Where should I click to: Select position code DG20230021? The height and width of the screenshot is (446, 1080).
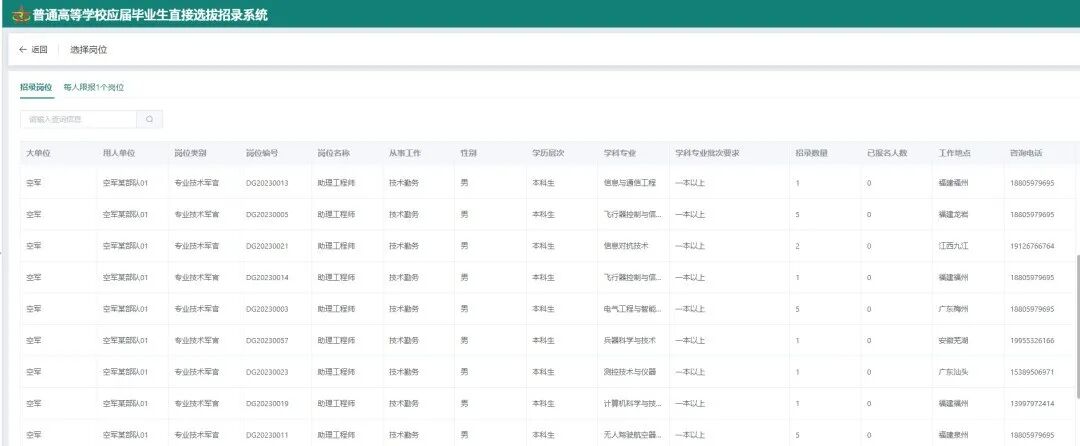pyautogui.click(x=267, y=246)
